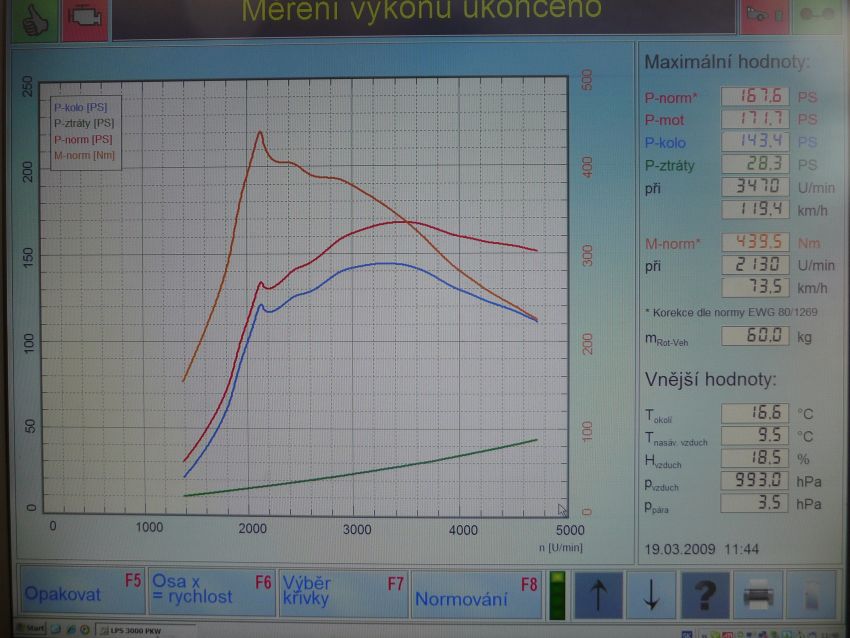The height and width of the screenshot is (638, 850).
Task: Click the M-norm* label
Action: click(x=673, y=243)
